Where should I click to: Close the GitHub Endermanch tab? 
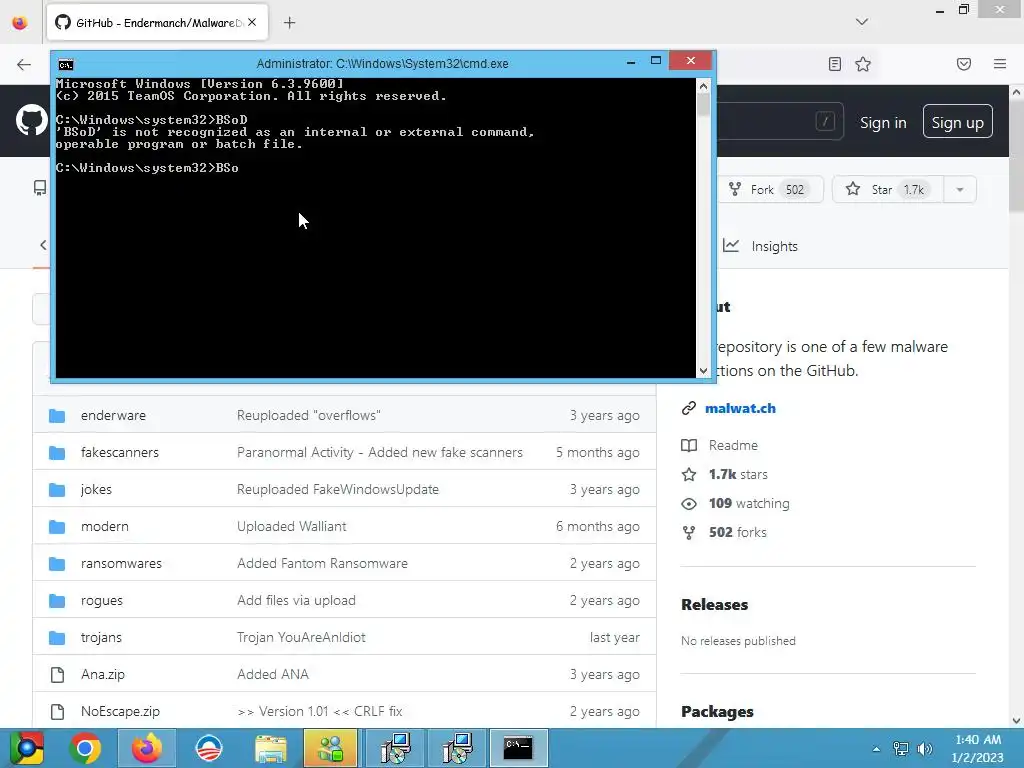tap(252, 22)
